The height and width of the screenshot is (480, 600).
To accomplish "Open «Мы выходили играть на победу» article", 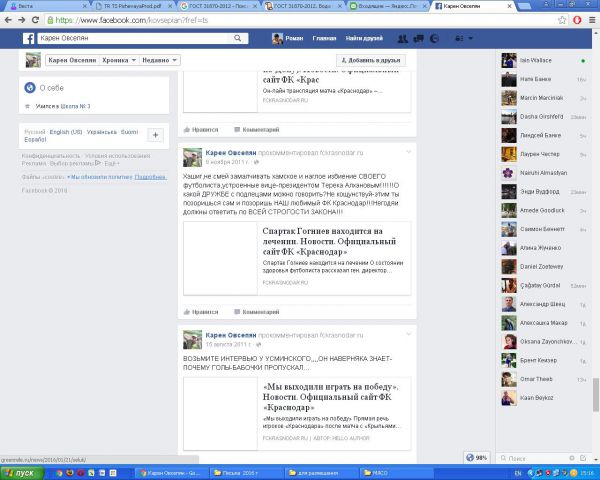I will (331, 397).
